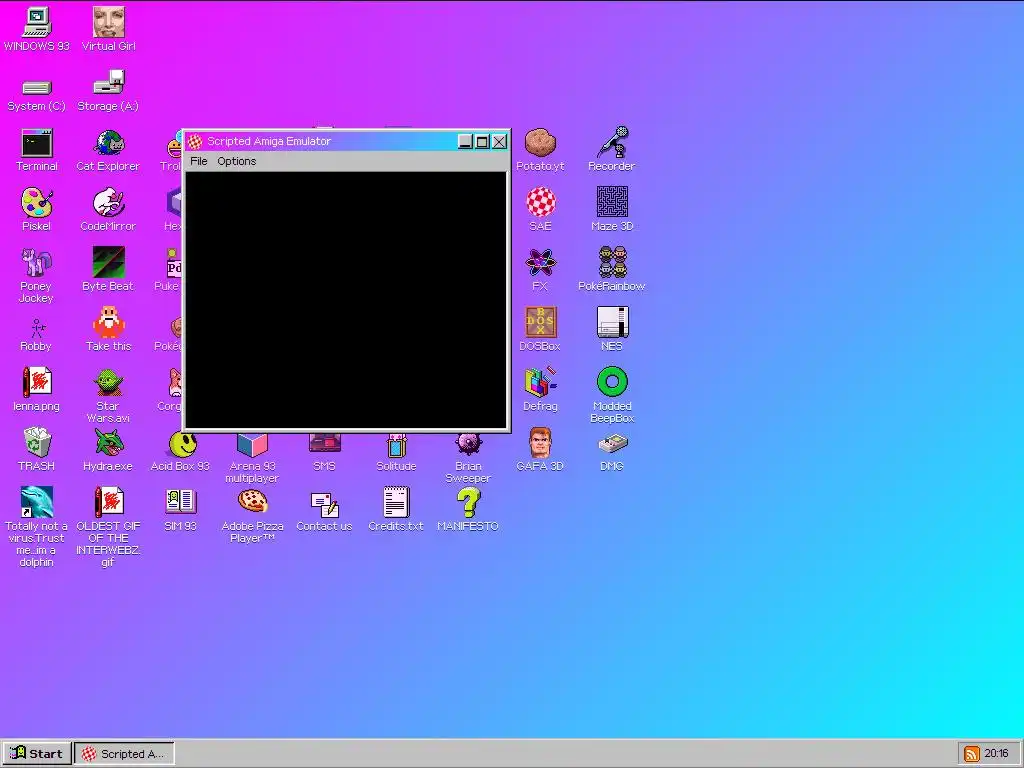Click the black Amiga emulator screen
This screenshot has width=1024, height=768.
346,299
